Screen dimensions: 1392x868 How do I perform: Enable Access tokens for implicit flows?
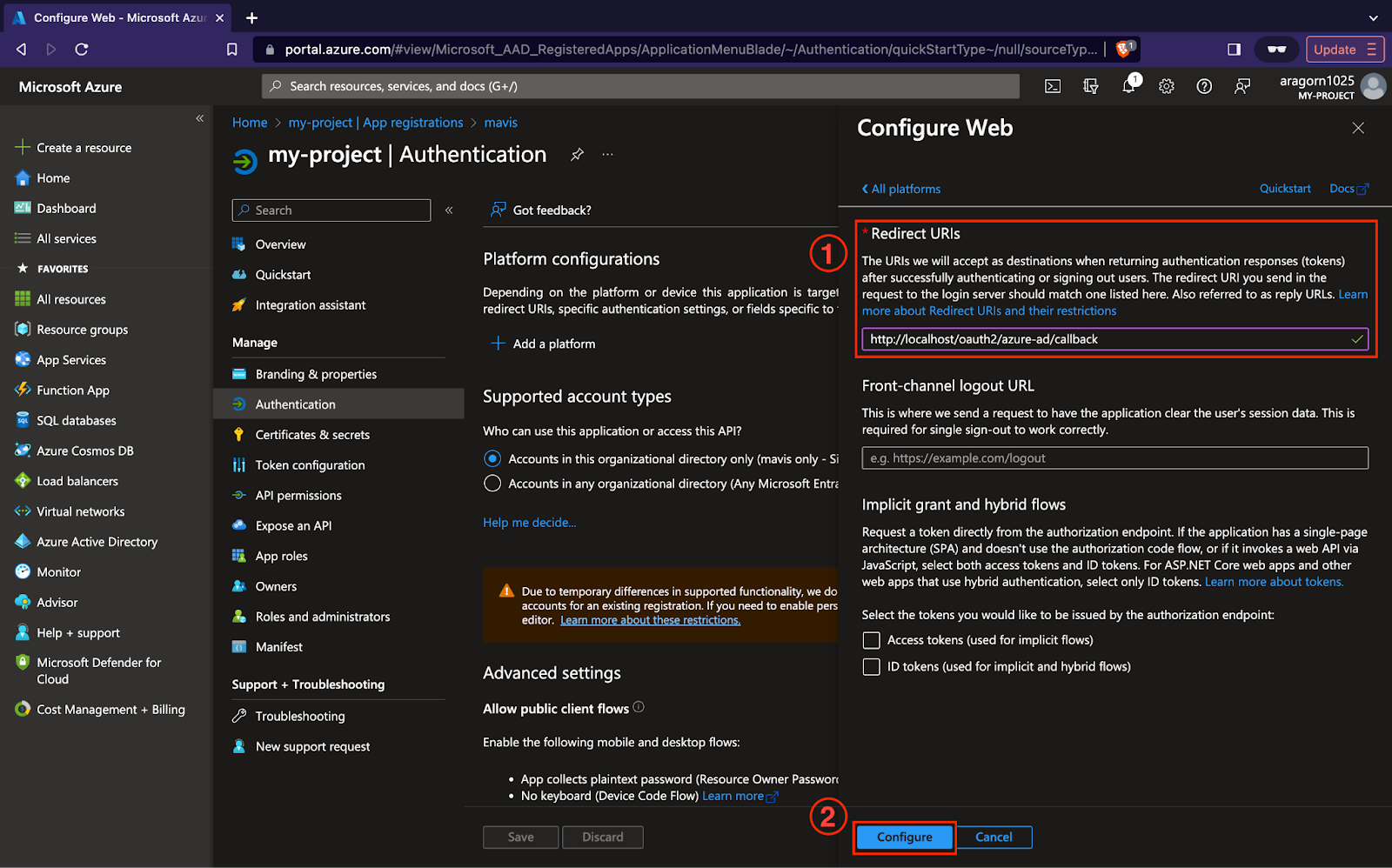pos(871,640)
